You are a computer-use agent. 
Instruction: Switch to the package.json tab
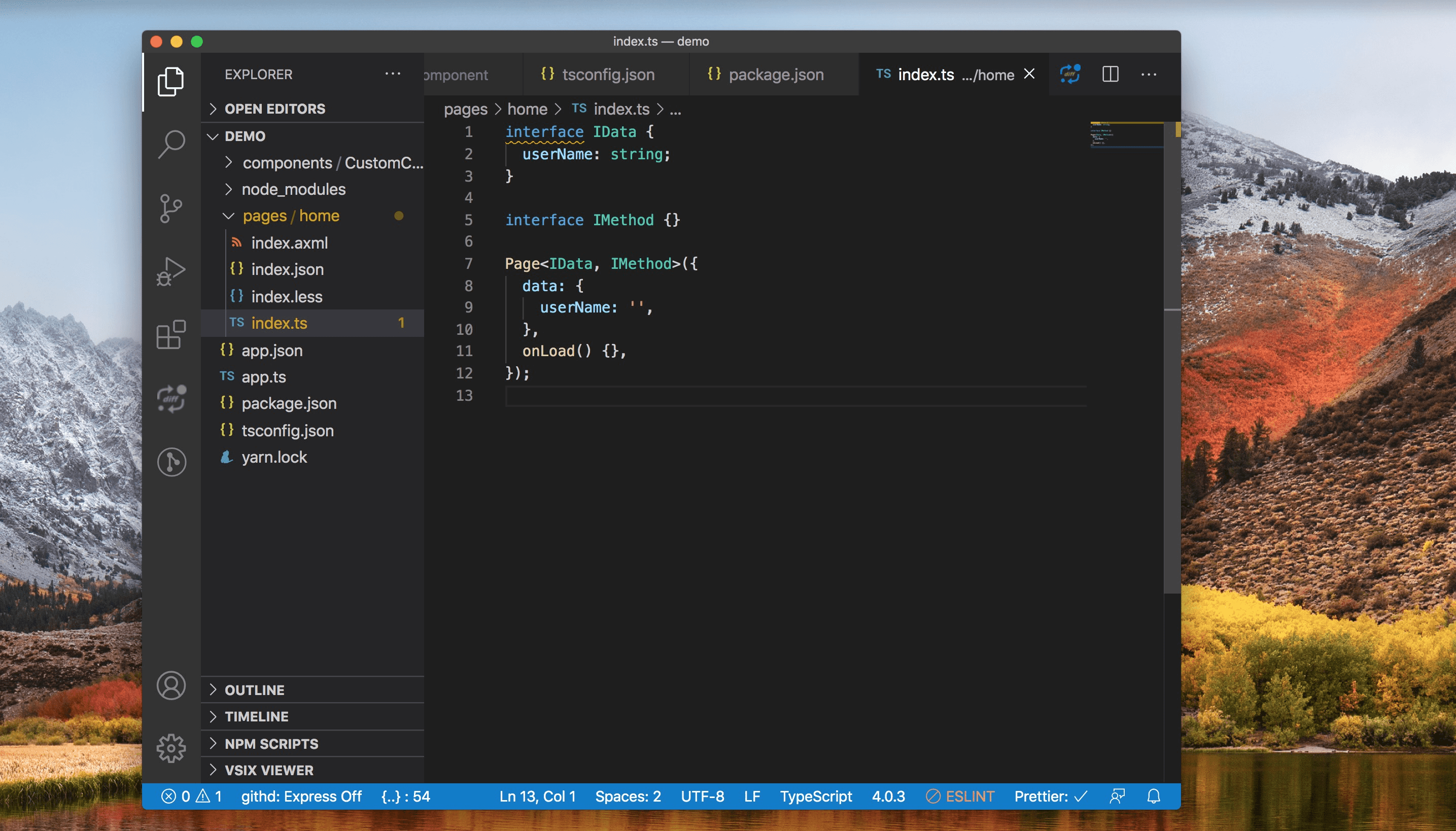[x=774, y=74]
